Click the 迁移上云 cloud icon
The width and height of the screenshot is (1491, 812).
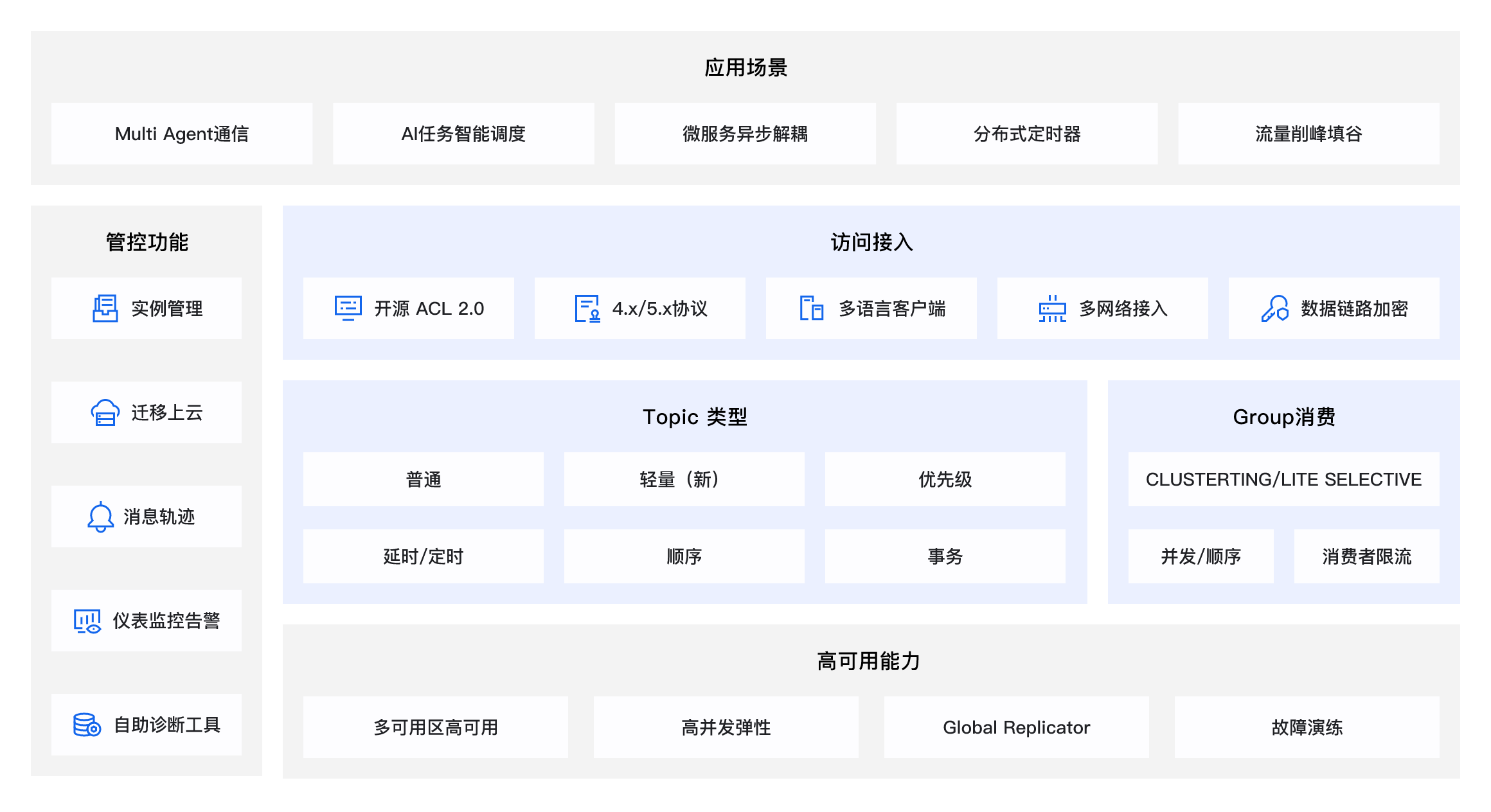point(103,412)
